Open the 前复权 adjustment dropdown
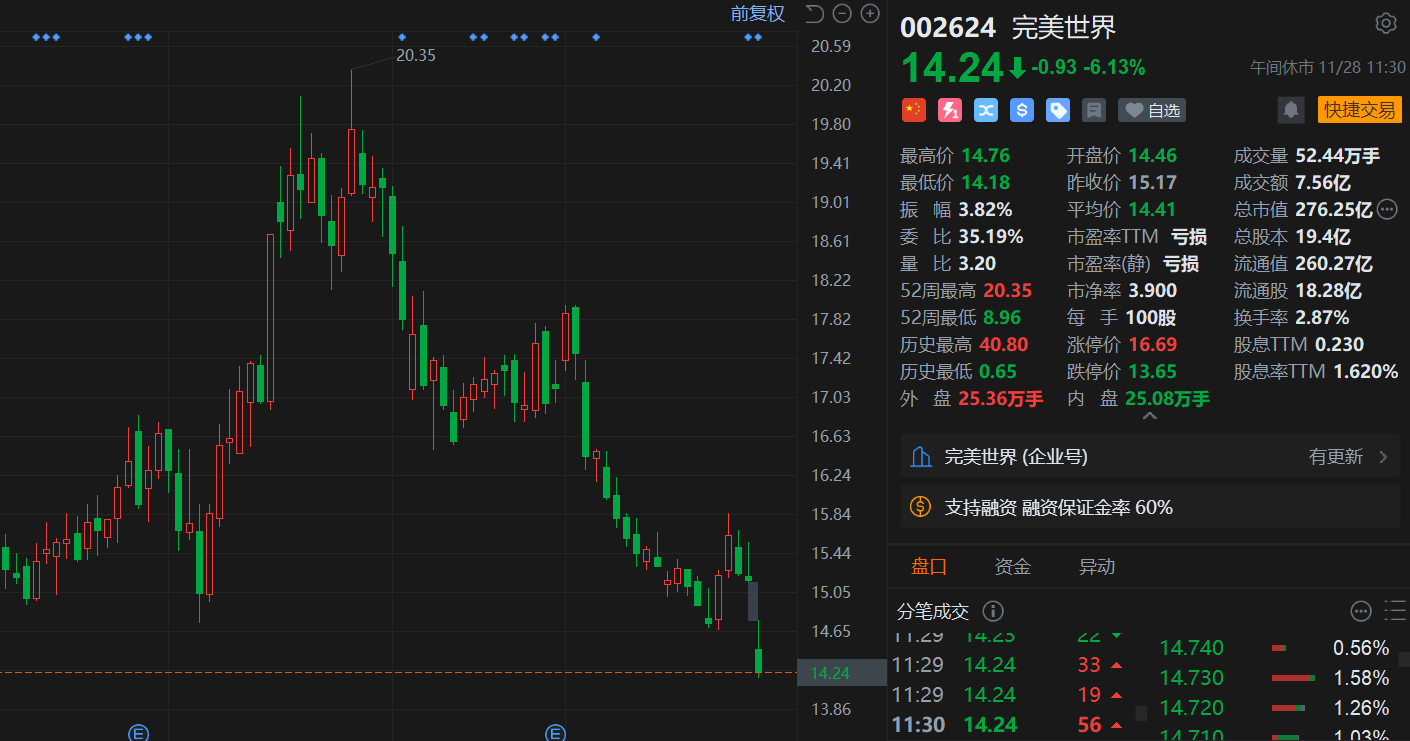The height and width of the screenshot is (741, 1410). 757,13
